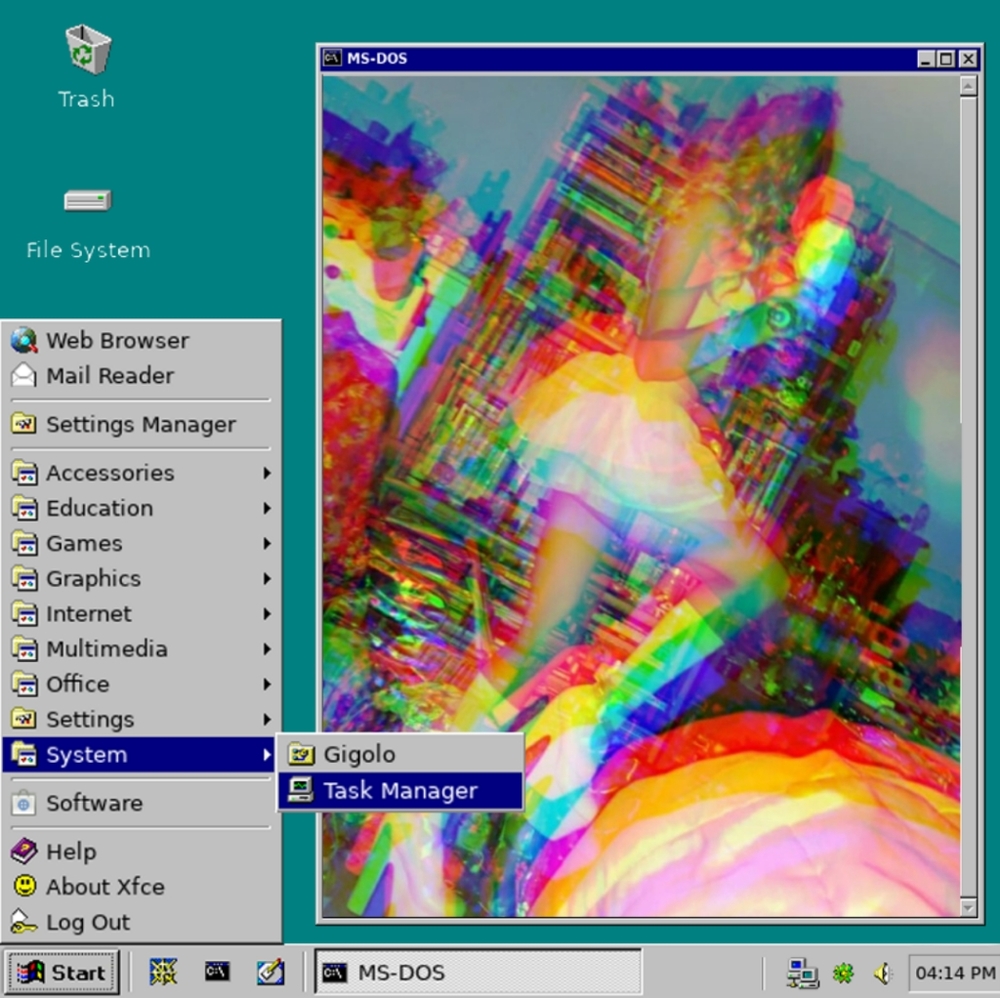This screenshot has width=1000, height=998.
Task: Click the Multimedia folder icon
Action: coord(24,649)
